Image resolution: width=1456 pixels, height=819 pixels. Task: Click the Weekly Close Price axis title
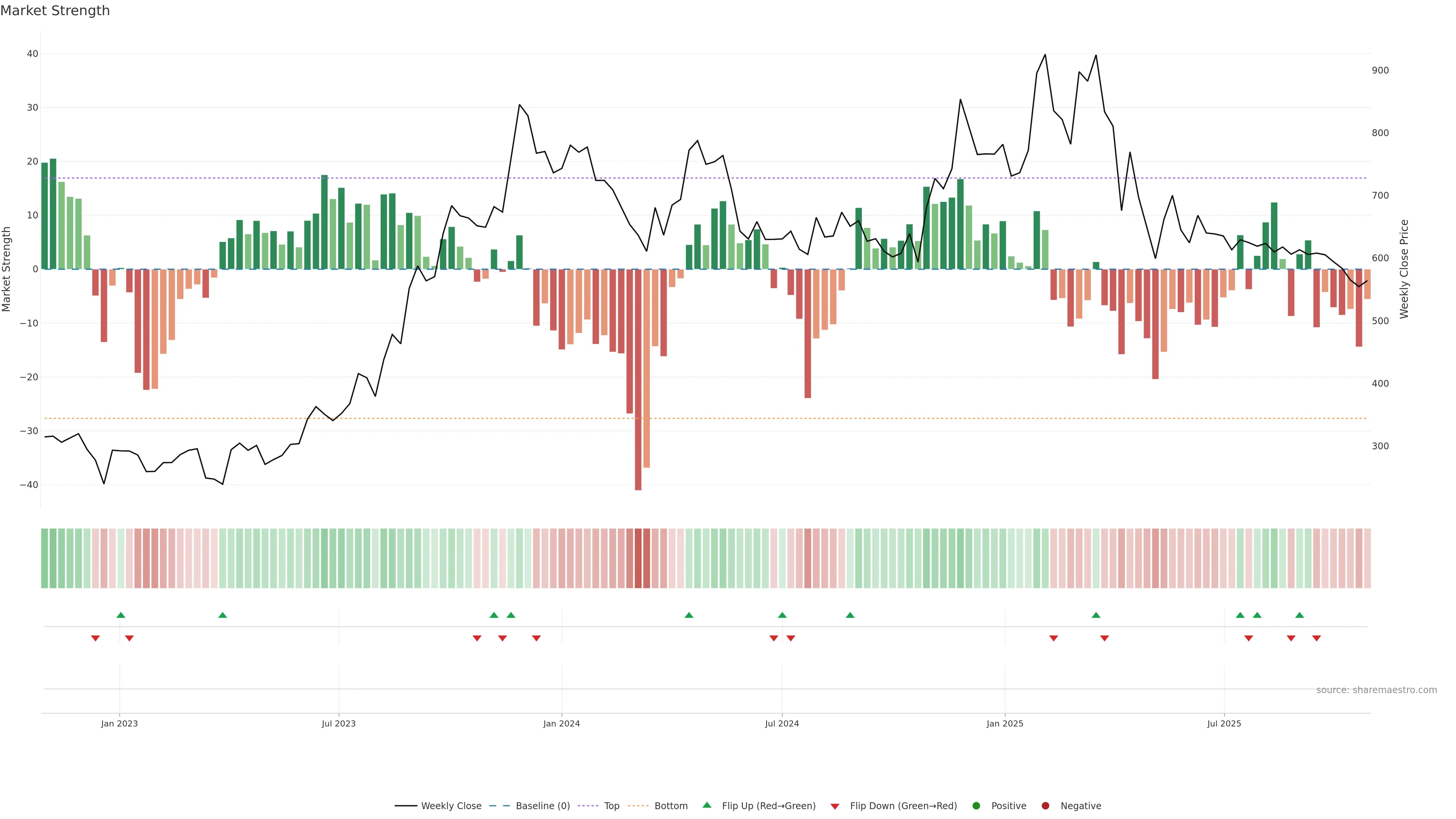pyautogui.click(x=1404, y=269)
